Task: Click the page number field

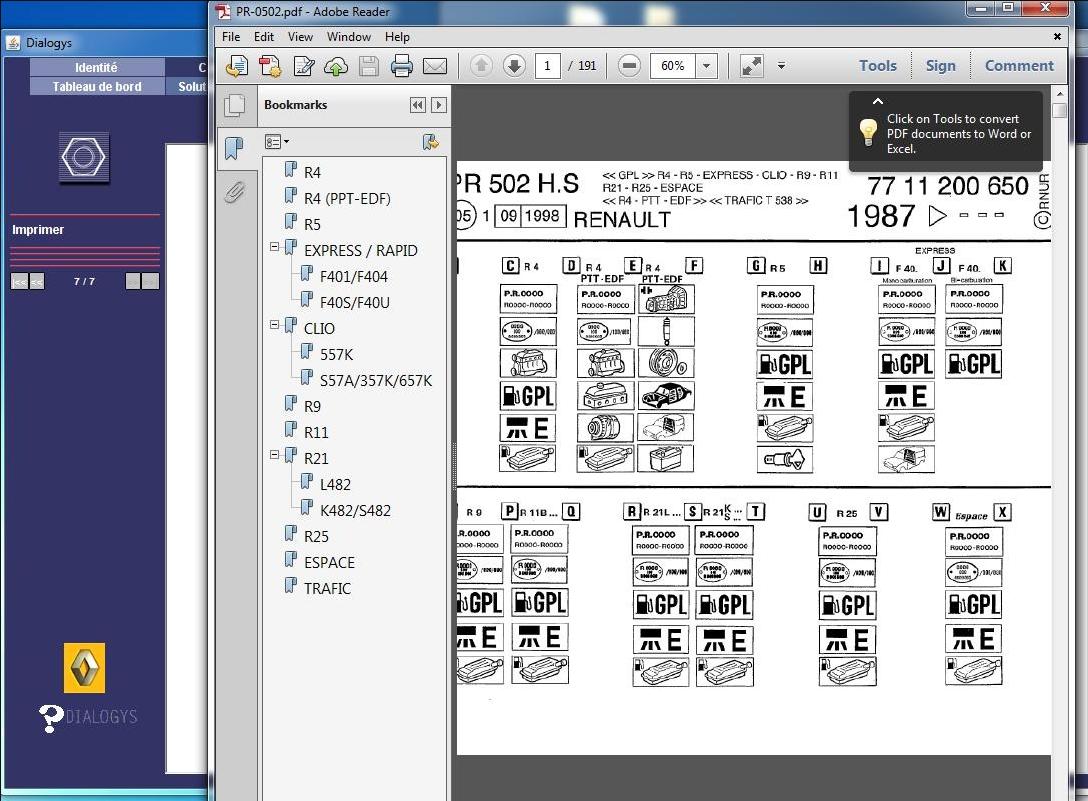Action: point(547,66)
